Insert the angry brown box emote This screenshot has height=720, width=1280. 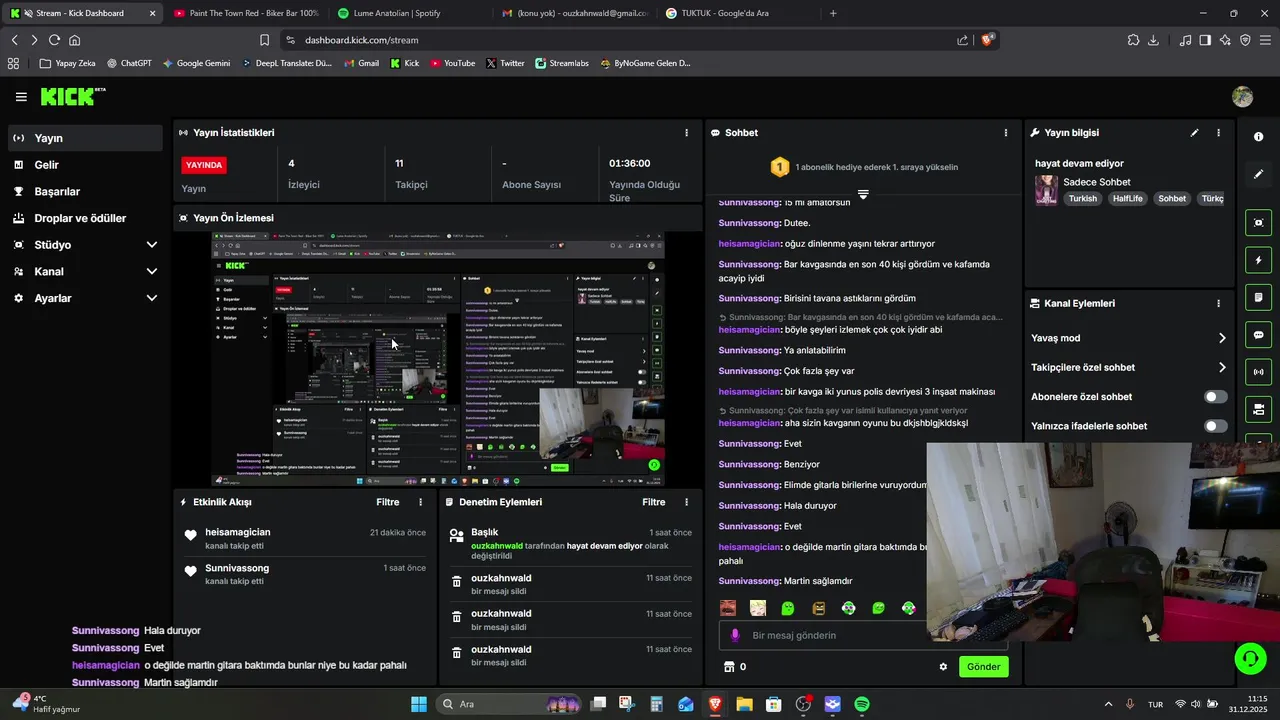pos(818,607)
